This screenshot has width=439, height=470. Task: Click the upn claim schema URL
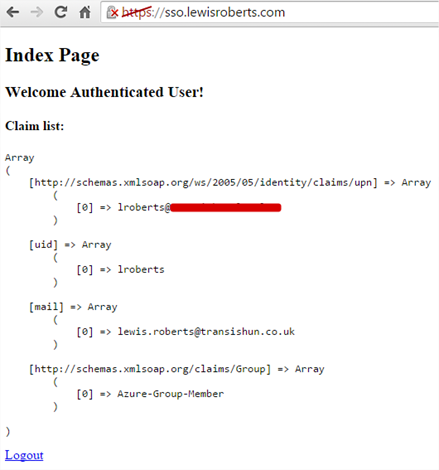(203, 183)
